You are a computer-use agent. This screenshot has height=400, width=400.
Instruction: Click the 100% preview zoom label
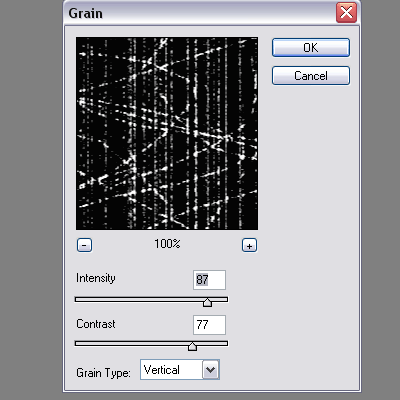coord(167,244)
